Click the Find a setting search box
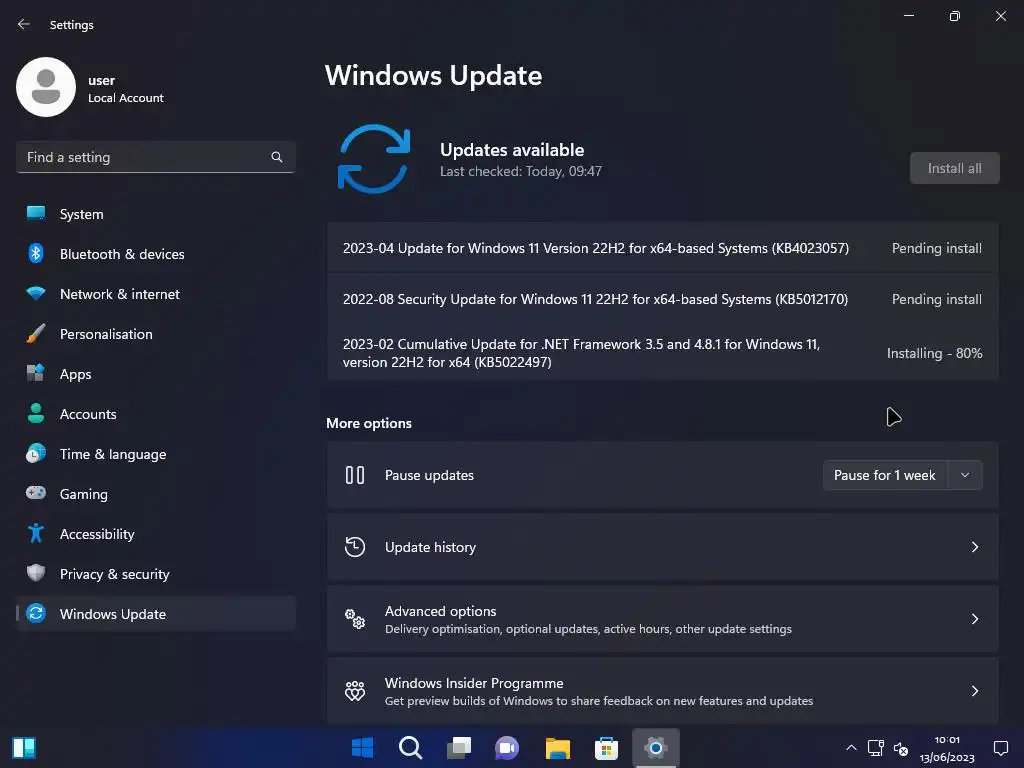This screenshot has height=768, width=1024. (x=155, y=157)
